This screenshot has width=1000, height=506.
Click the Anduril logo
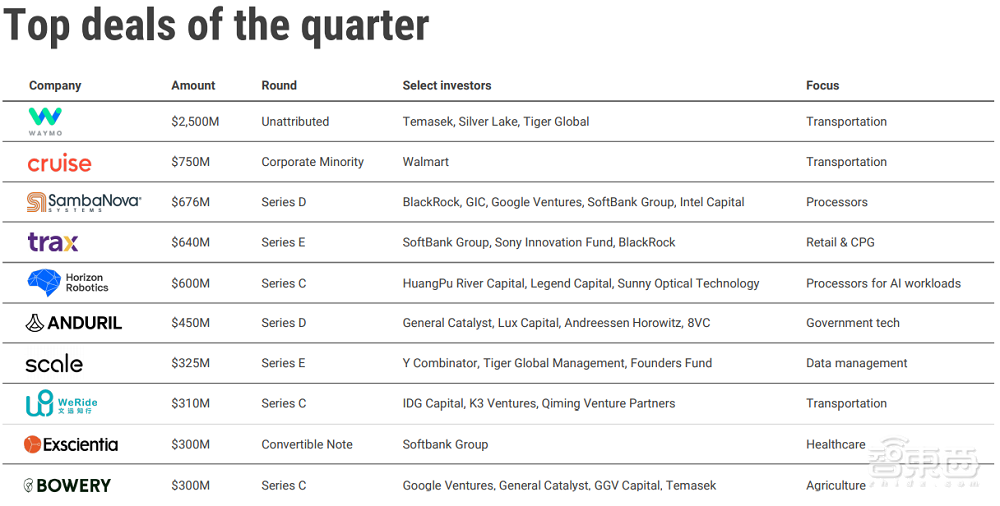pyautogui.click(x=73, y=323)
